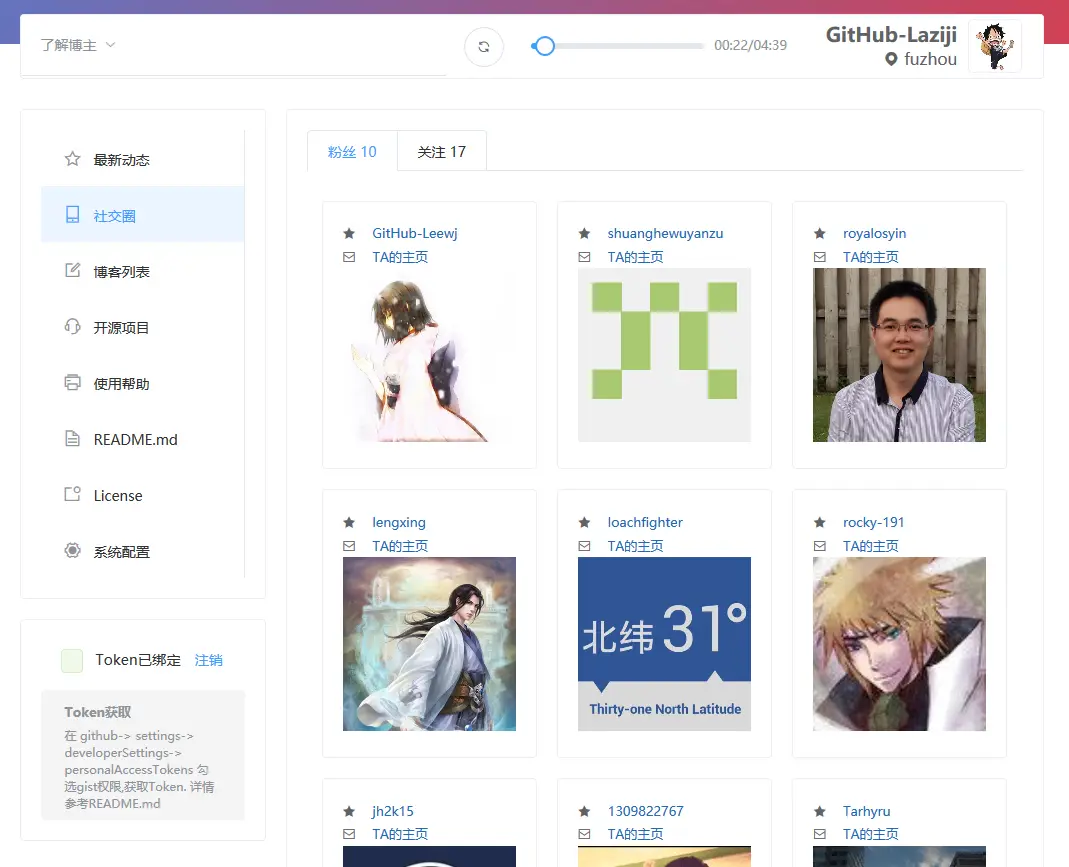Screen dimensions: 1069x867
Task: Open 社交圈 in sidebar menu
Action: (142, 215)
